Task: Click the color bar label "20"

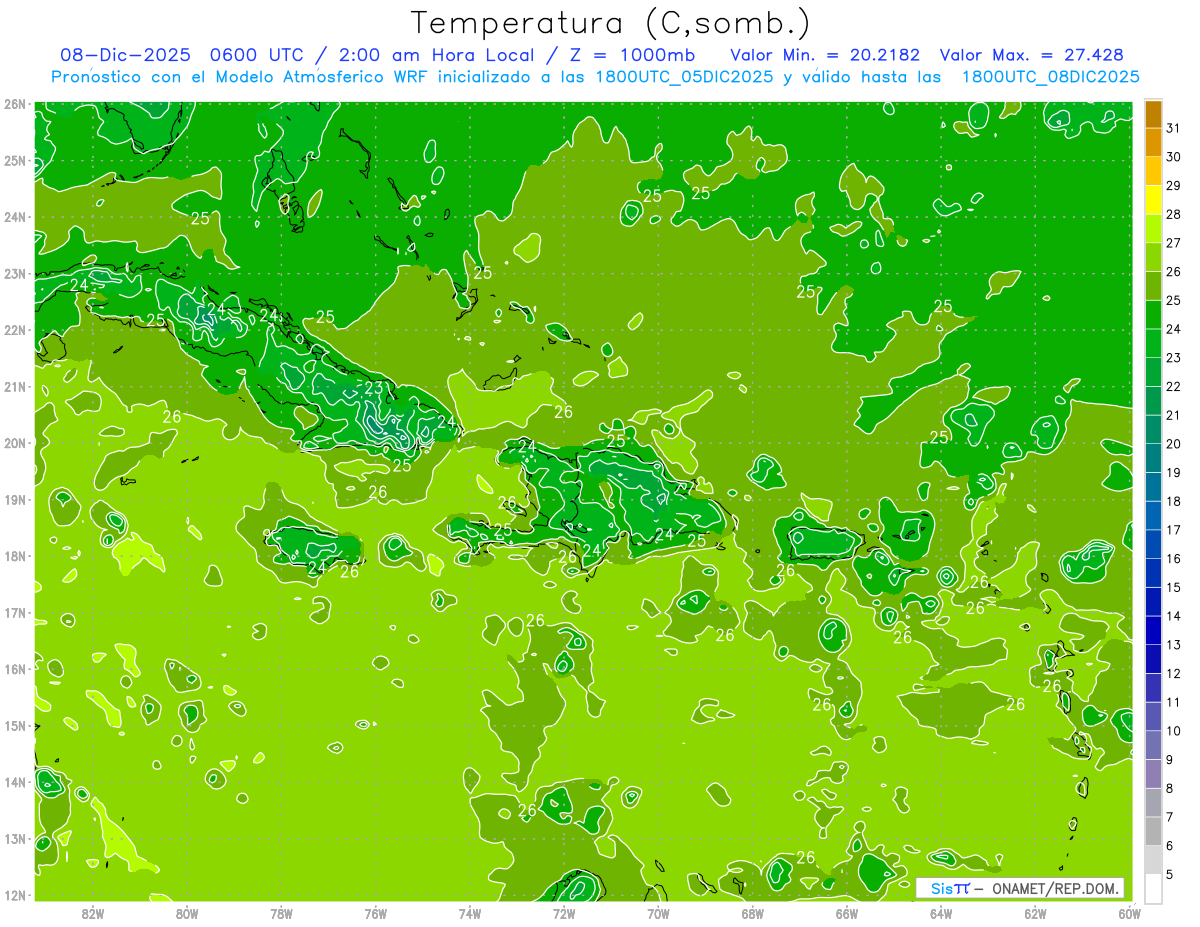Action: [1174, 444]
